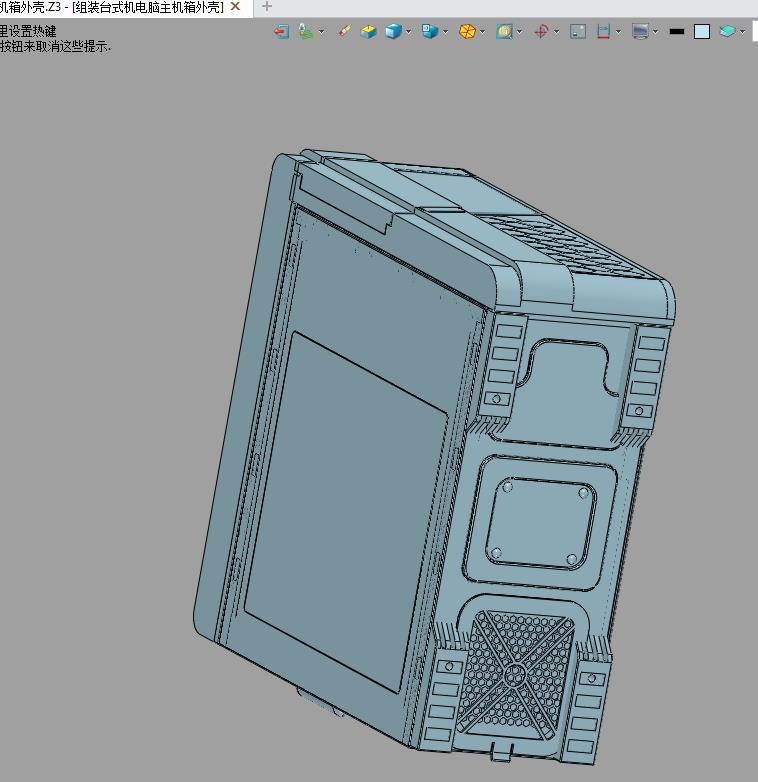Click the teal layers stack icon

(x=728, y=31)
